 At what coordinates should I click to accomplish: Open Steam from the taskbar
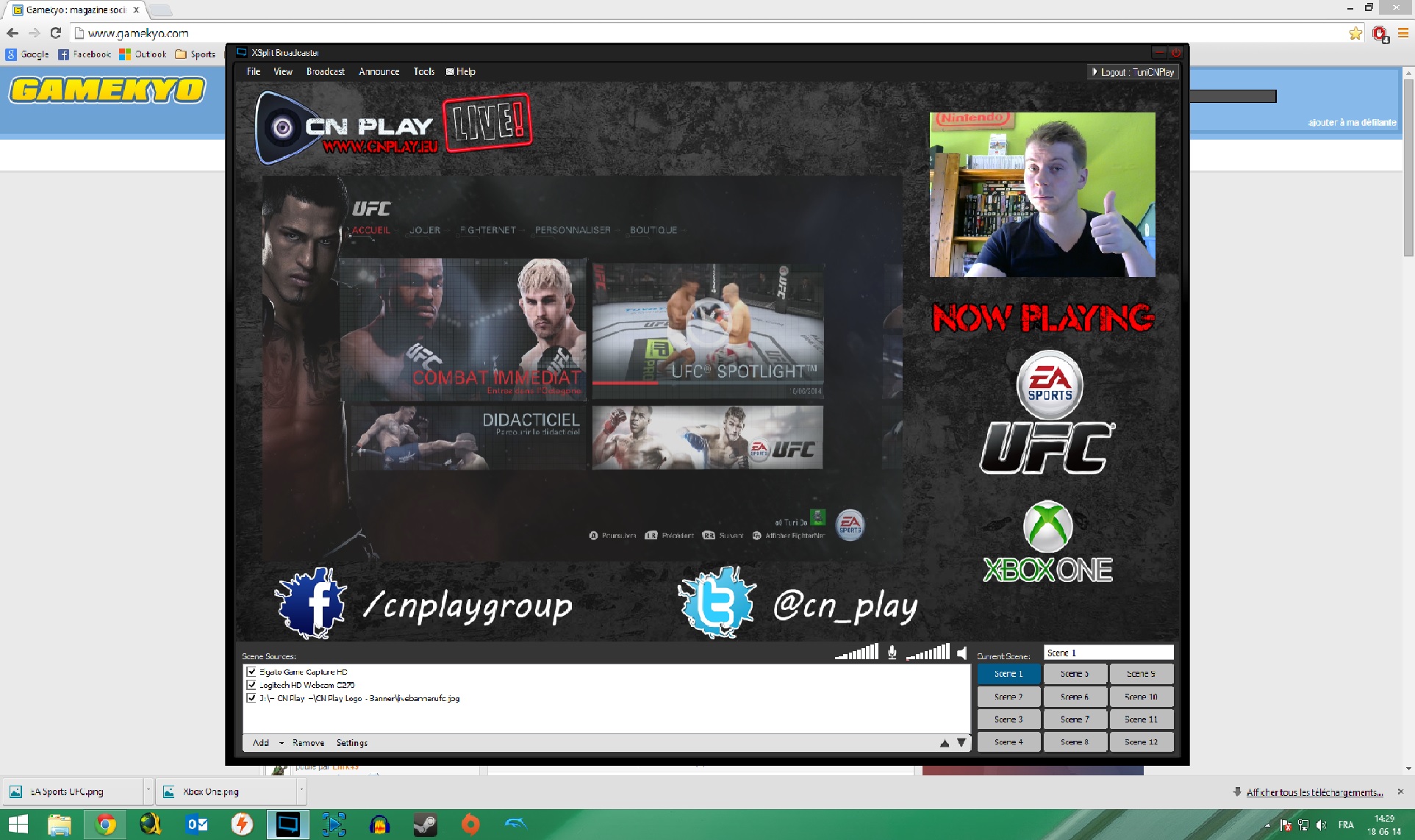[x=425, y=825]
